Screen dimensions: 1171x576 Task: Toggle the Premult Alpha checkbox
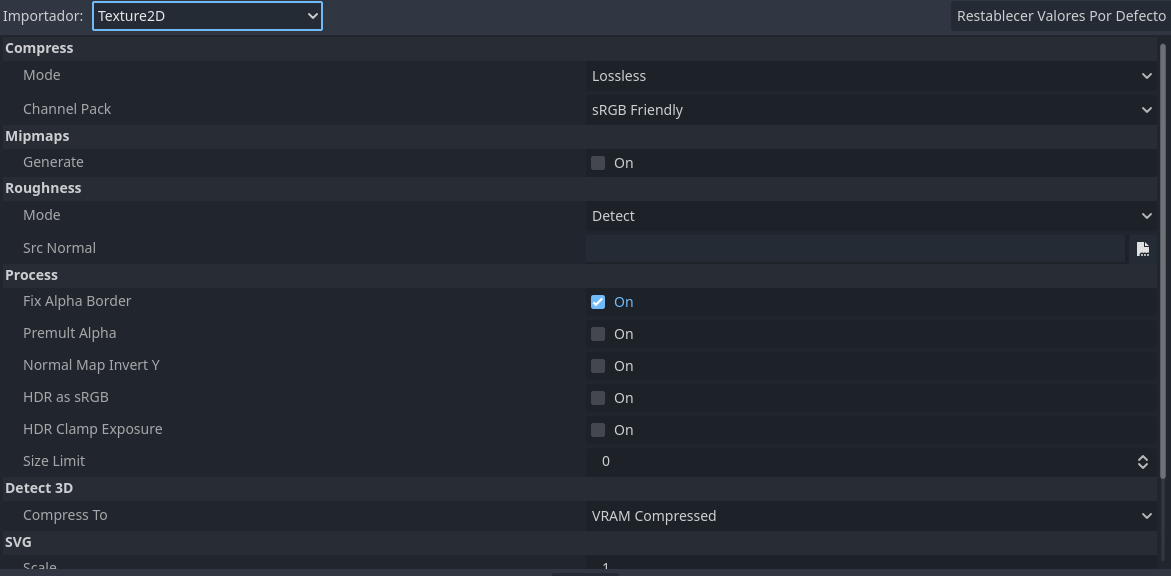(597, 334)
